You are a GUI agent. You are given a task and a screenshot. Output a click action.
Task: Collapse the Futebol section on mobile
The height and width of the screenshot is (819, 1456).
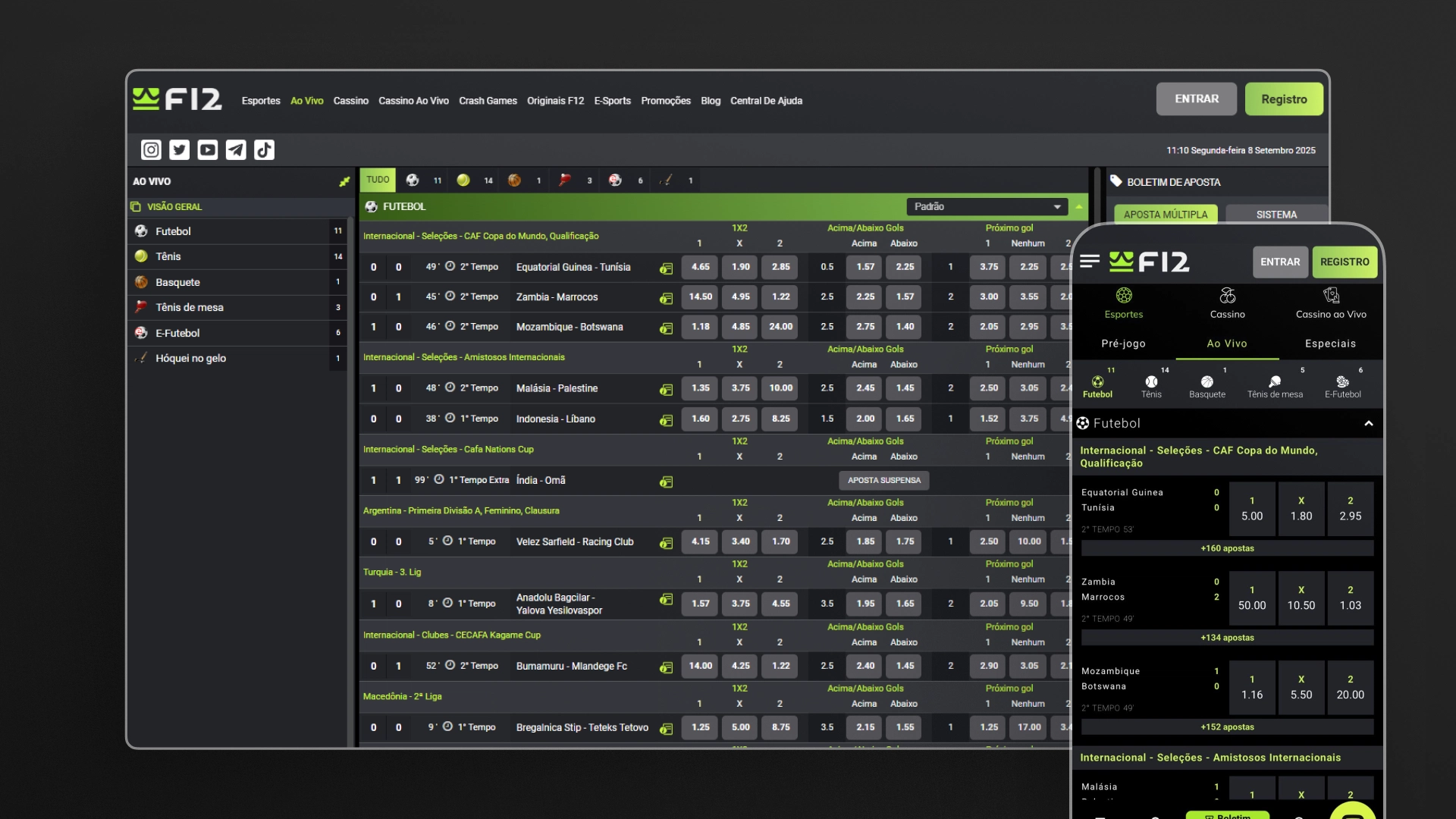1370,423
